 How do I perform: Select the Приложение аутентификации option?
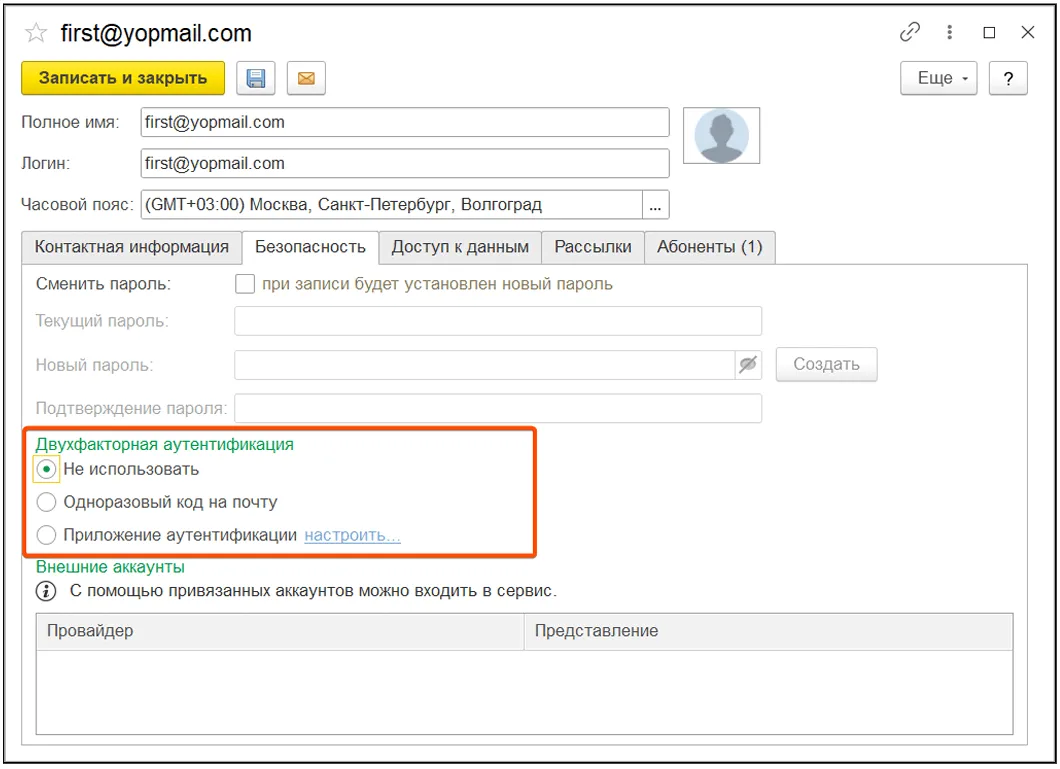[46, 534]
